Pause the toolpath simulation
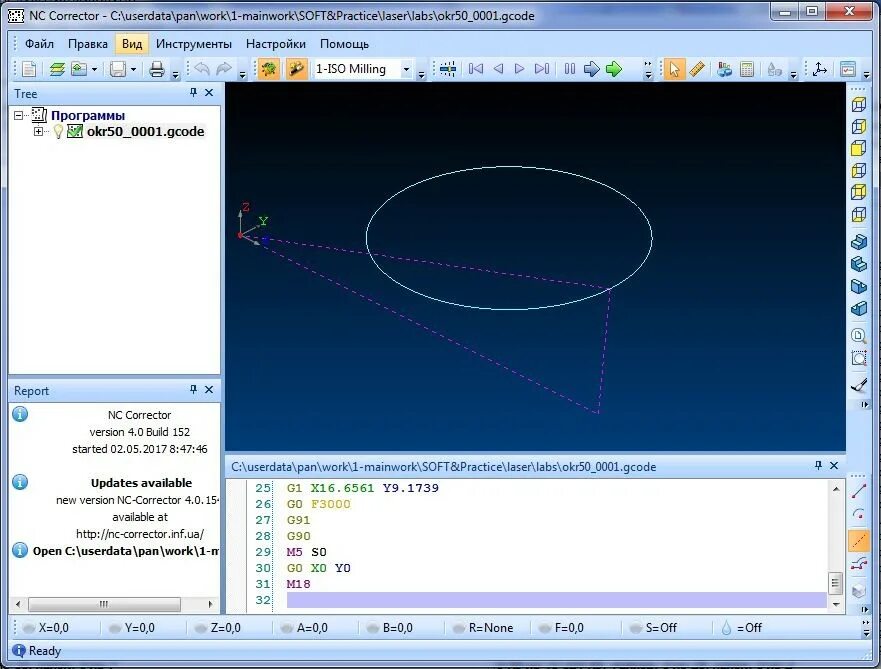The height and width of the screenshot is (669, 881). 570,69
